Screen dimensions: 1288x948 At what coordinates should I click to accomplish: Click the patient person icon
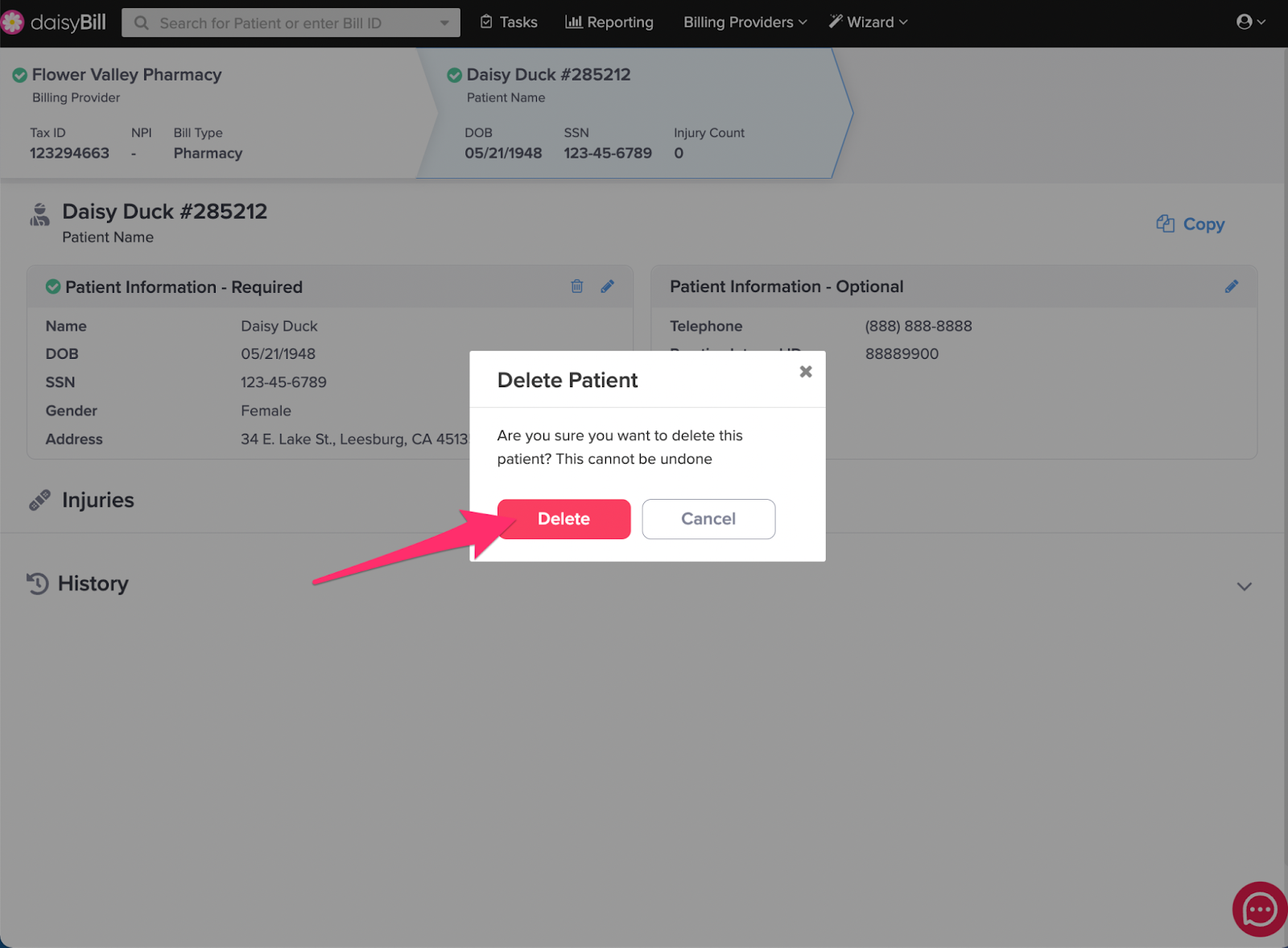tap(39, 214)
